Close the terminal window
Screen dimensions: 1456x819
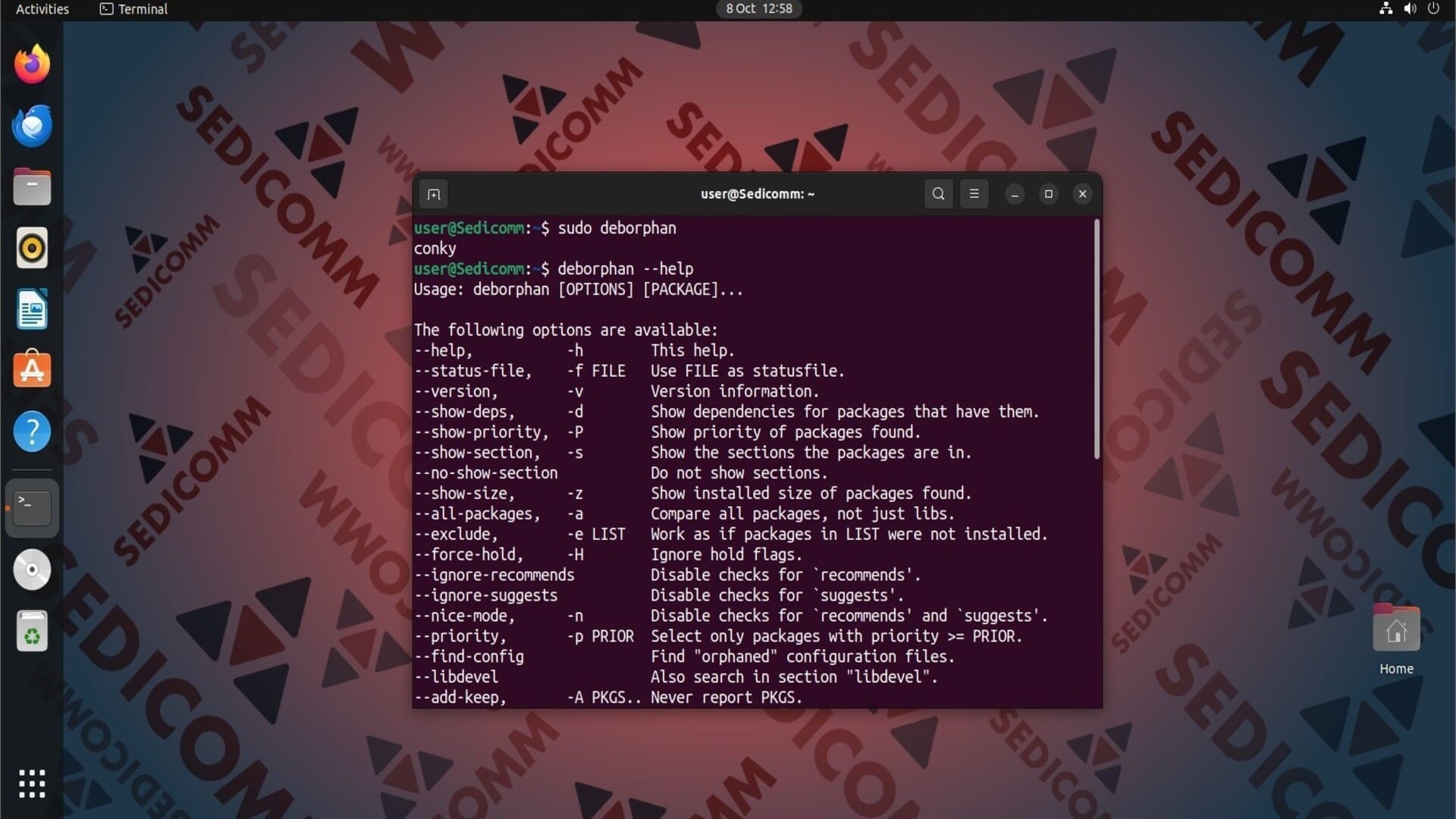point(1083,194)
